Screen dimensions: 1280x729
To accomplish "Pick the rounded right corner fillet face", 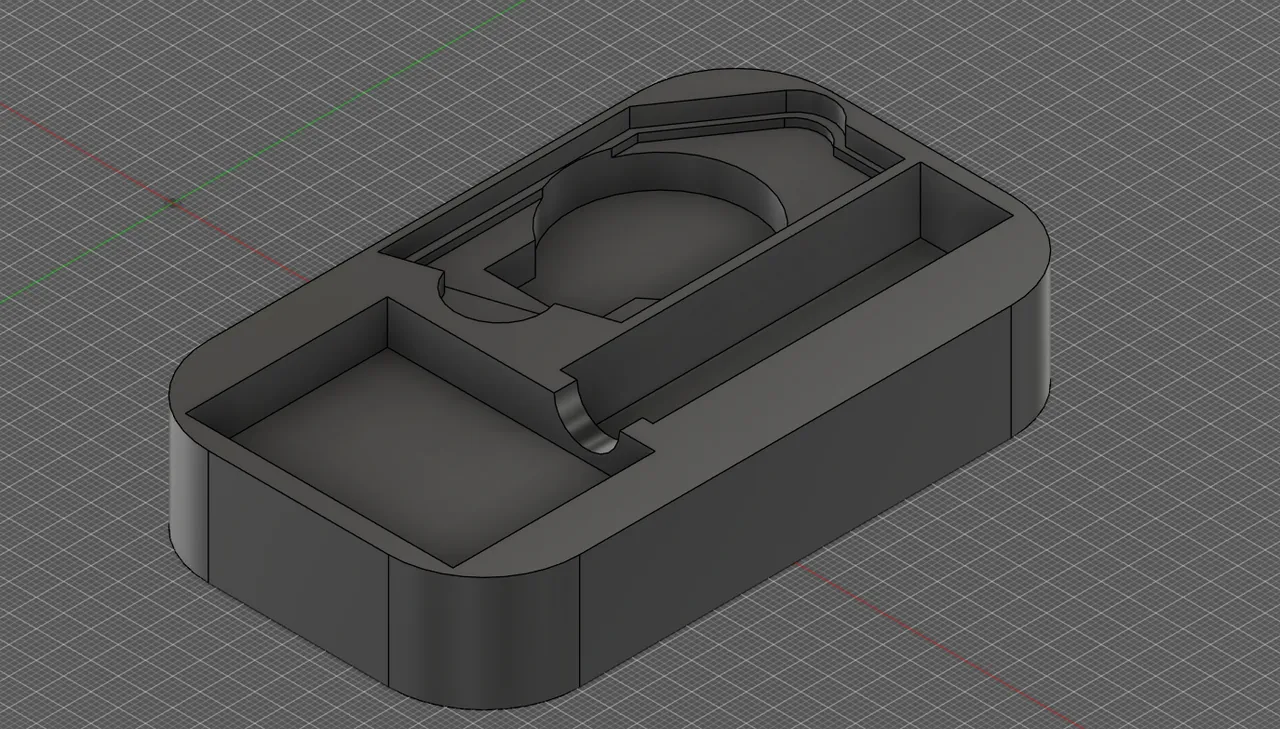I will [x=1032, y=360].
